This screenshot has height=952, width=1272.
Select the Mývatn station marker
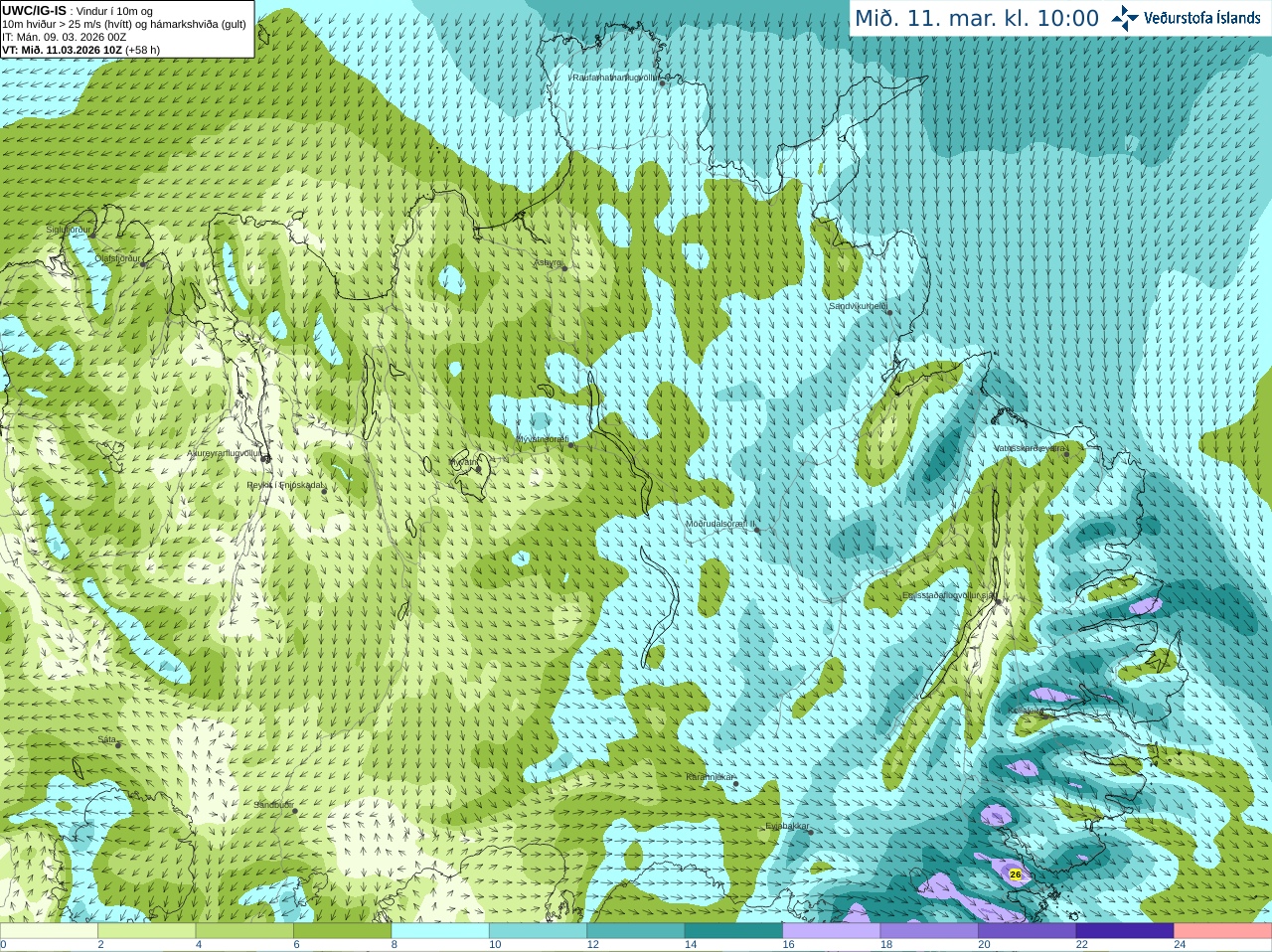478,468
